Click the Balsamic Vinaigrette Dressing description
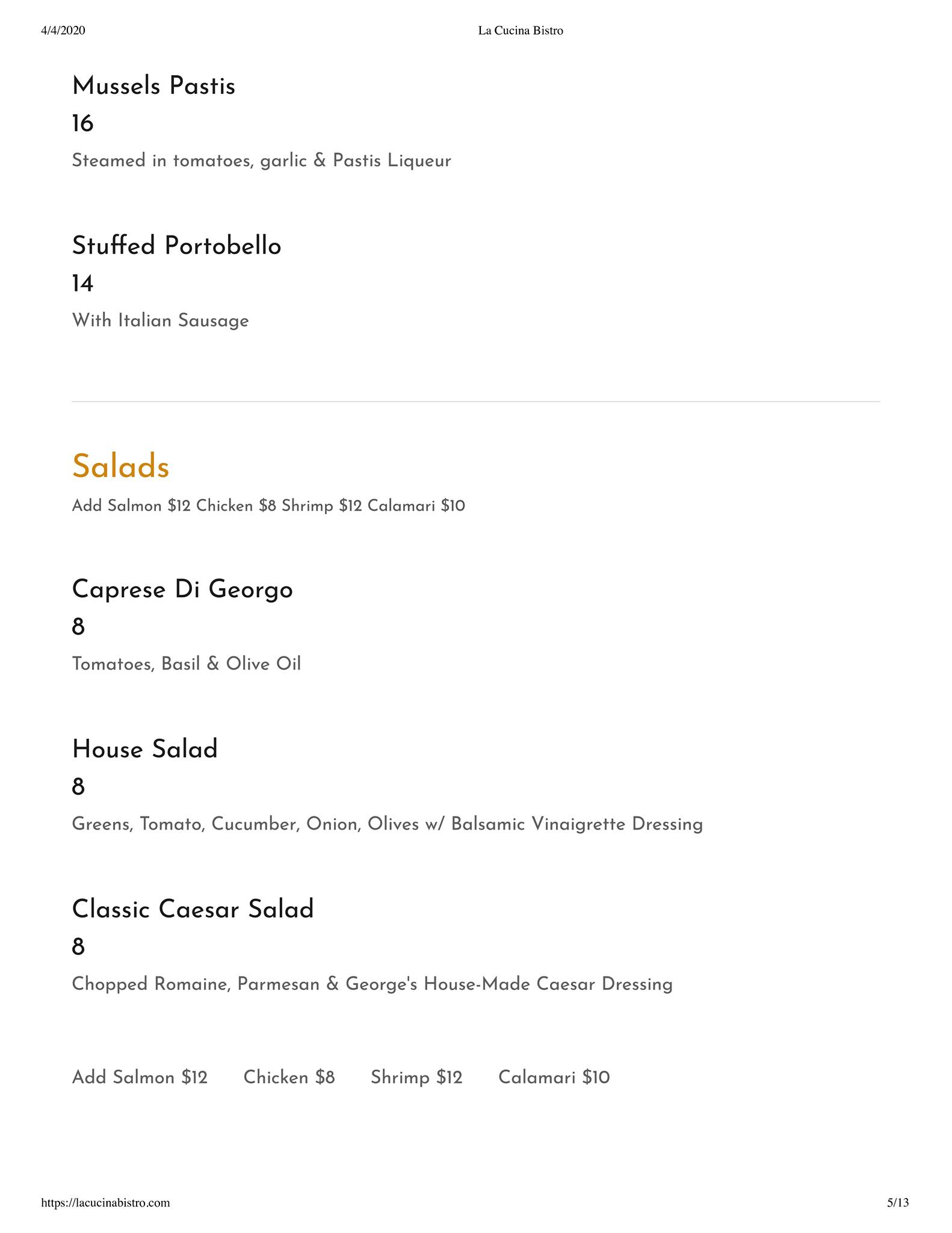Screen dimensions: 952x1233 [387, 824]
